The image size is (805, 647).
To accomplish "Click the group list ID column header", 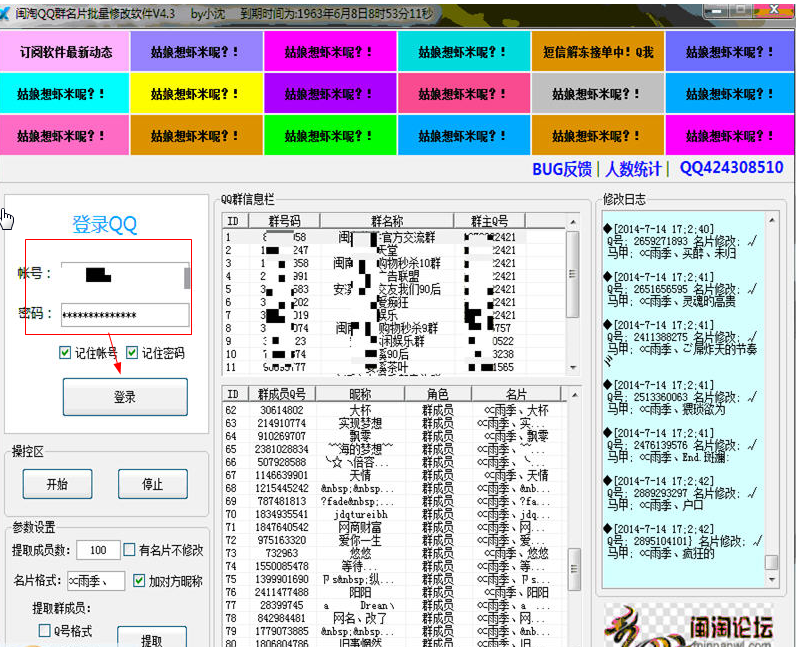I will pyautogui.click(x=235, y=221).
